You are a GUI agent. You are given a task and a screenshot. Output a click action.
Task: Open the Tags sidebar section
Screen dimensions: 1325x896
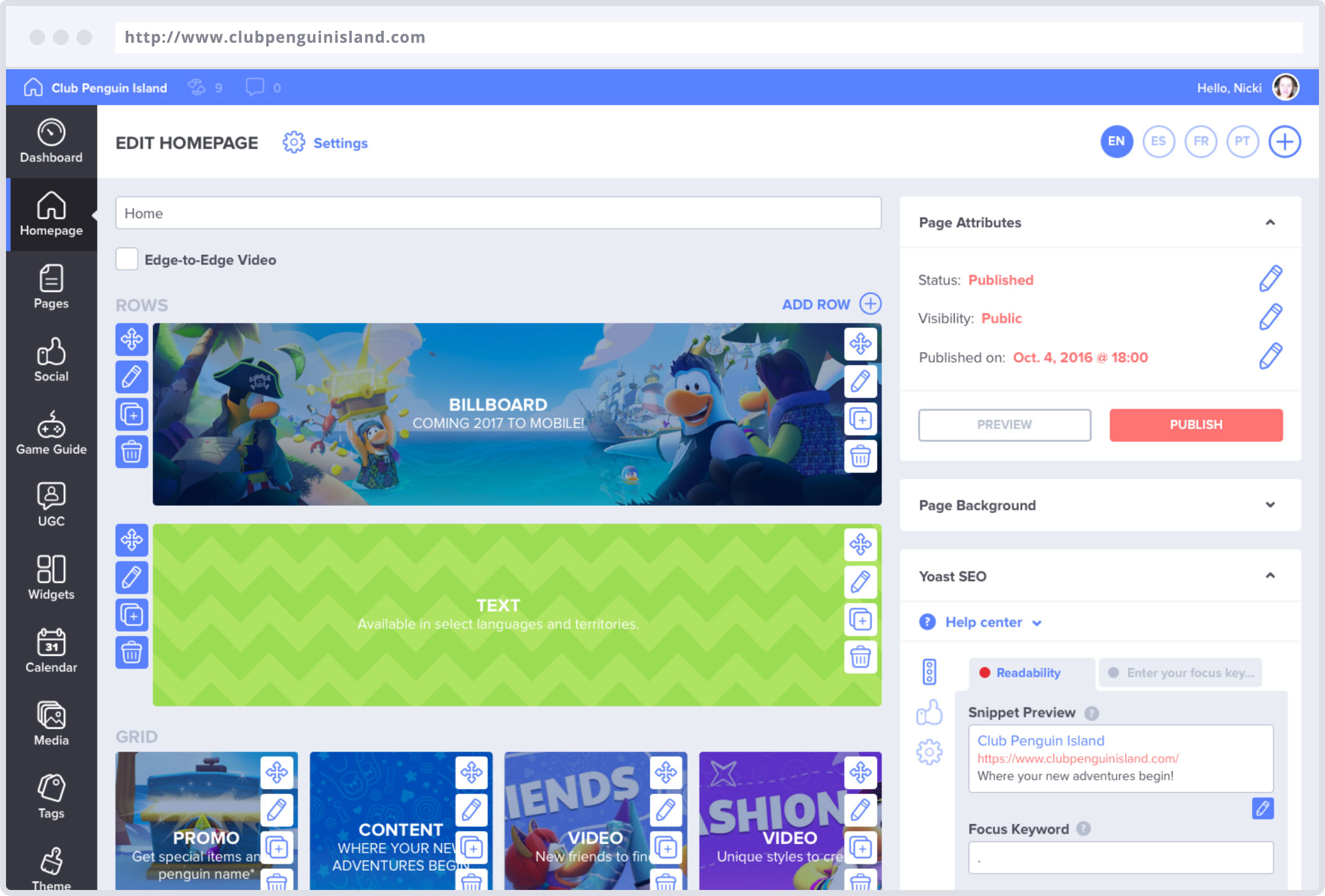[x=51, y=797]
